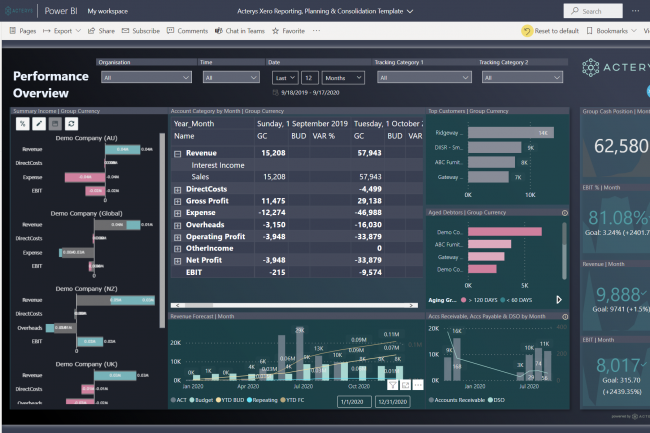Open the Organisation dropdown

146,77
